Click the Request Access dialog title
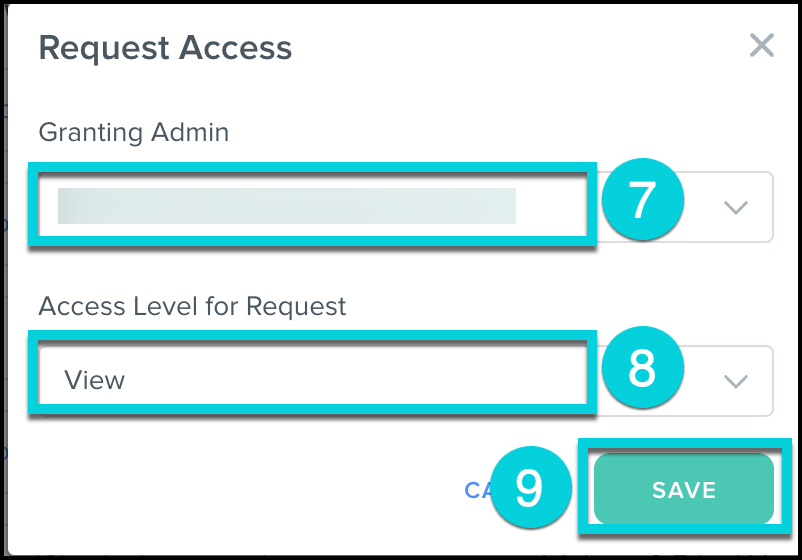Image resolution: width=802 pixels, height=560 pixels. pos(165,48)
